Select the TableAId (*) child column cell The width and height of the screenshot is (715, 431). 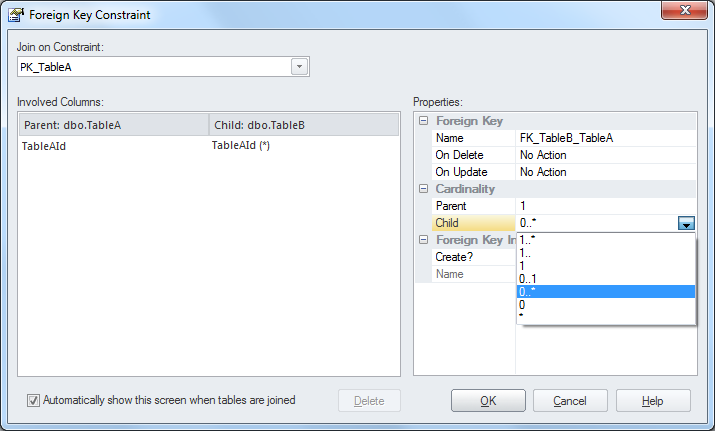coord(241,146)
